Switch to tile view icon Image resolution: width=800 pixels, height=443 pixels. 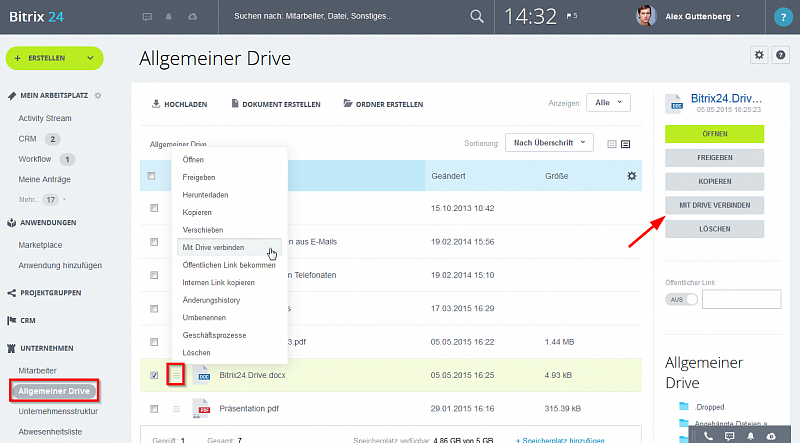[612, 144]
